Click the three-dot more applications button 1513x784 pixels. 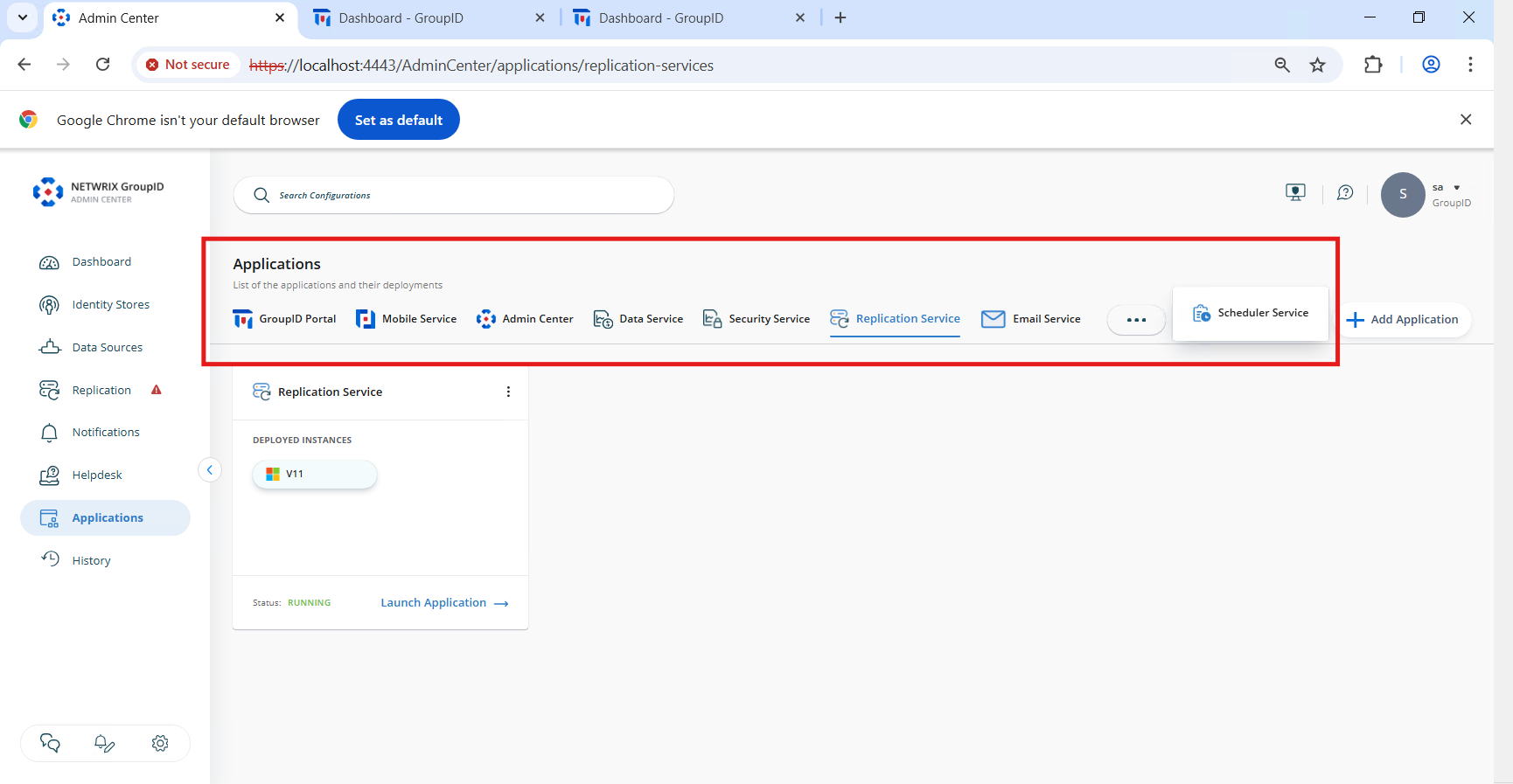point(1136,320)
